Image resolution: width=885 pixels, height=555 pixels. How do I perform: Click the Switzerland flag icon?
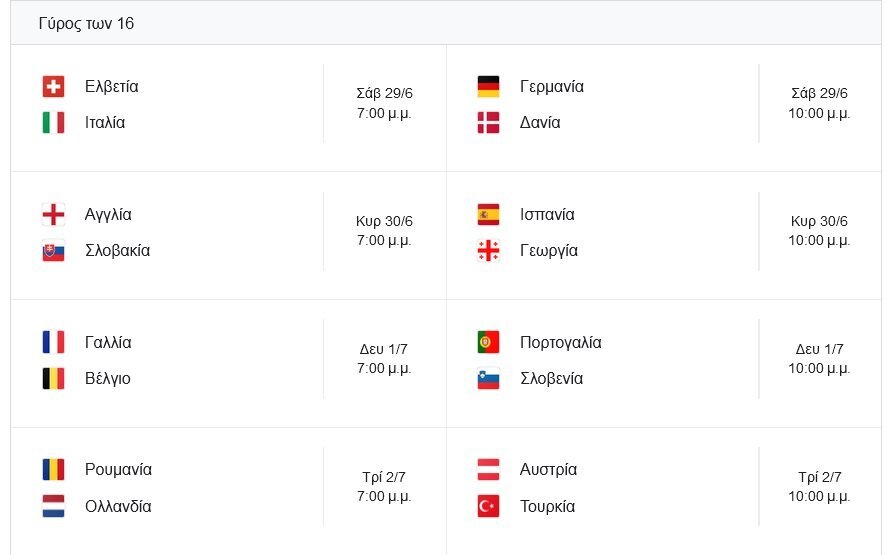coord(54,87)
